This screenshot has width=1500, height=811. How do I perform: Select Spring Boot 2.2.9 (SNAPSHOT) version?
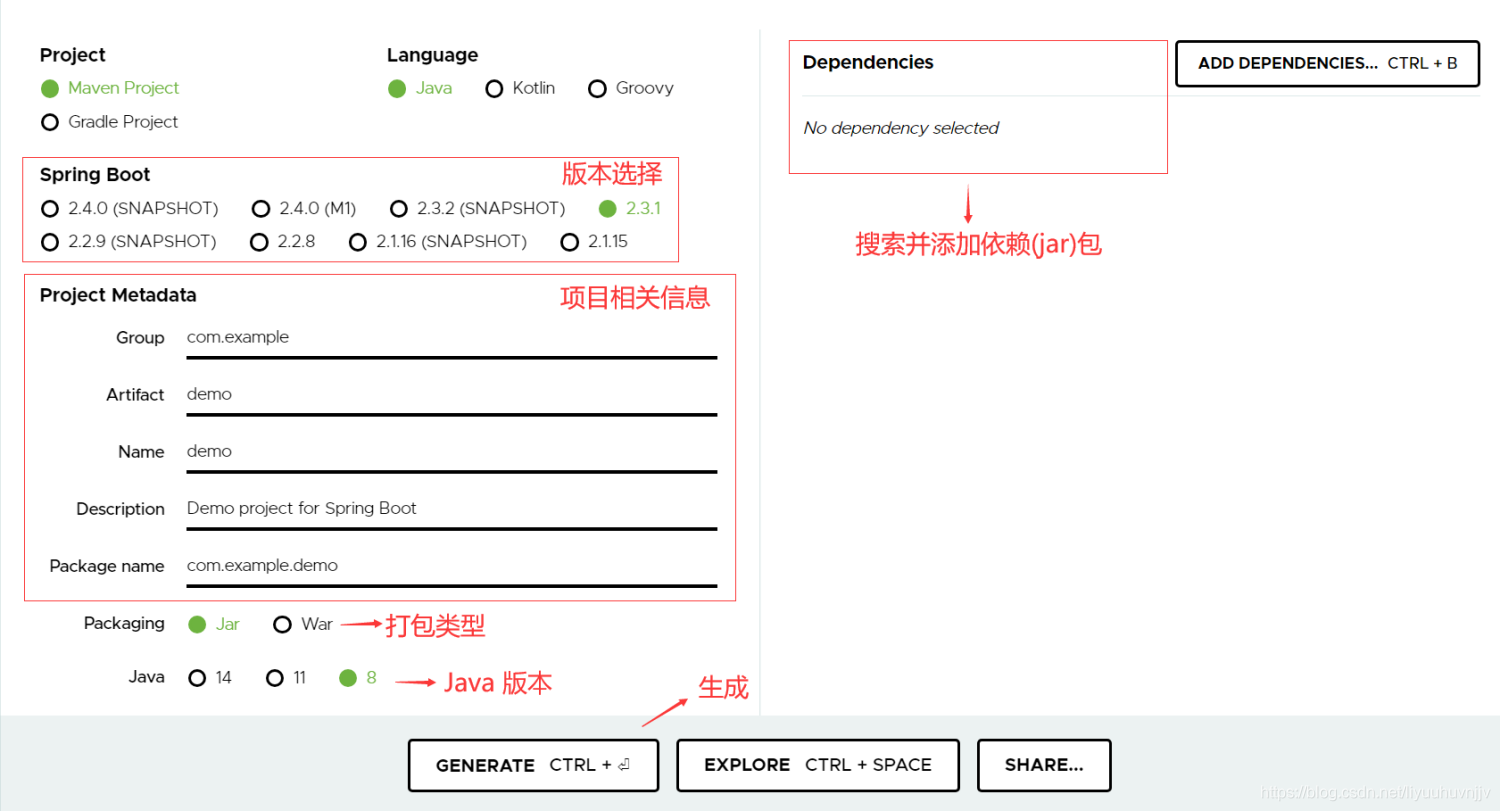(x=128, y=242)
